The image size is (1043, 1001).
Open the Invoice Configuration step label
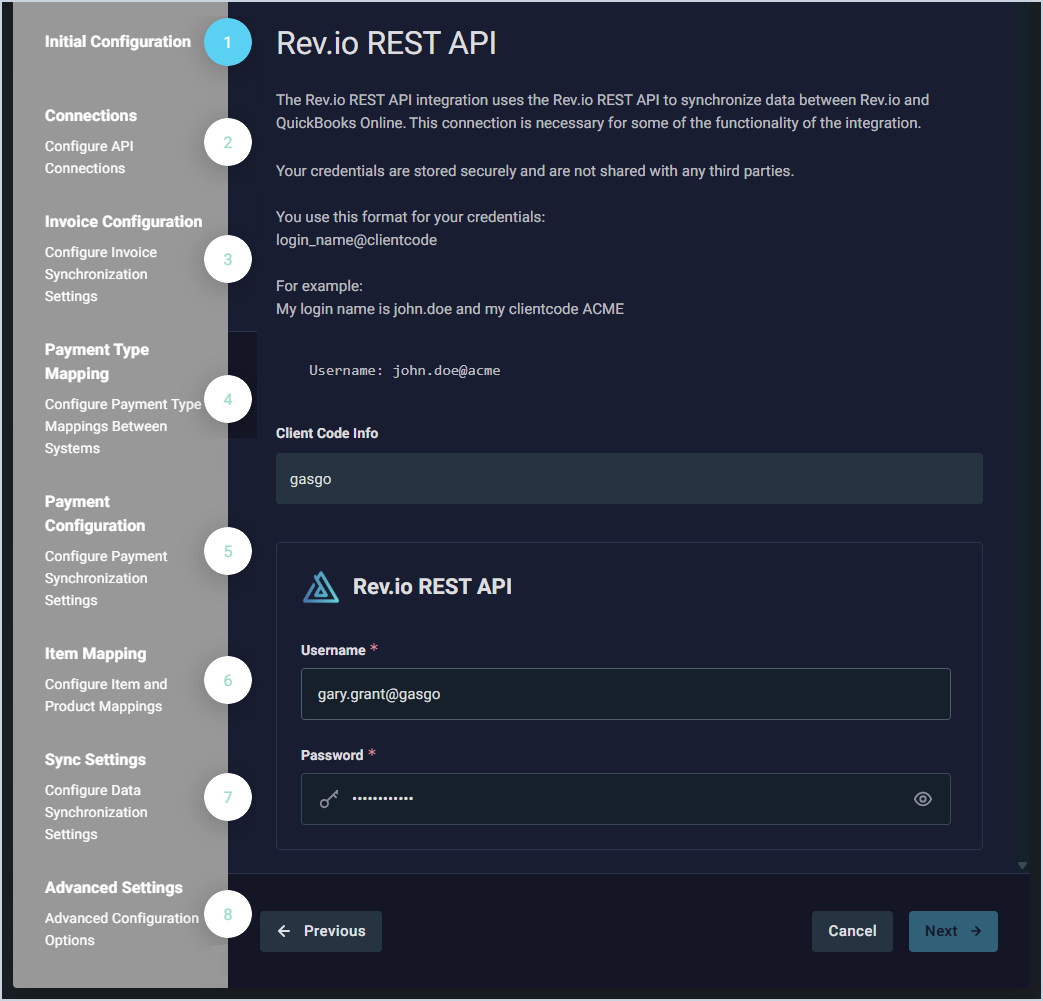point(124,221)
